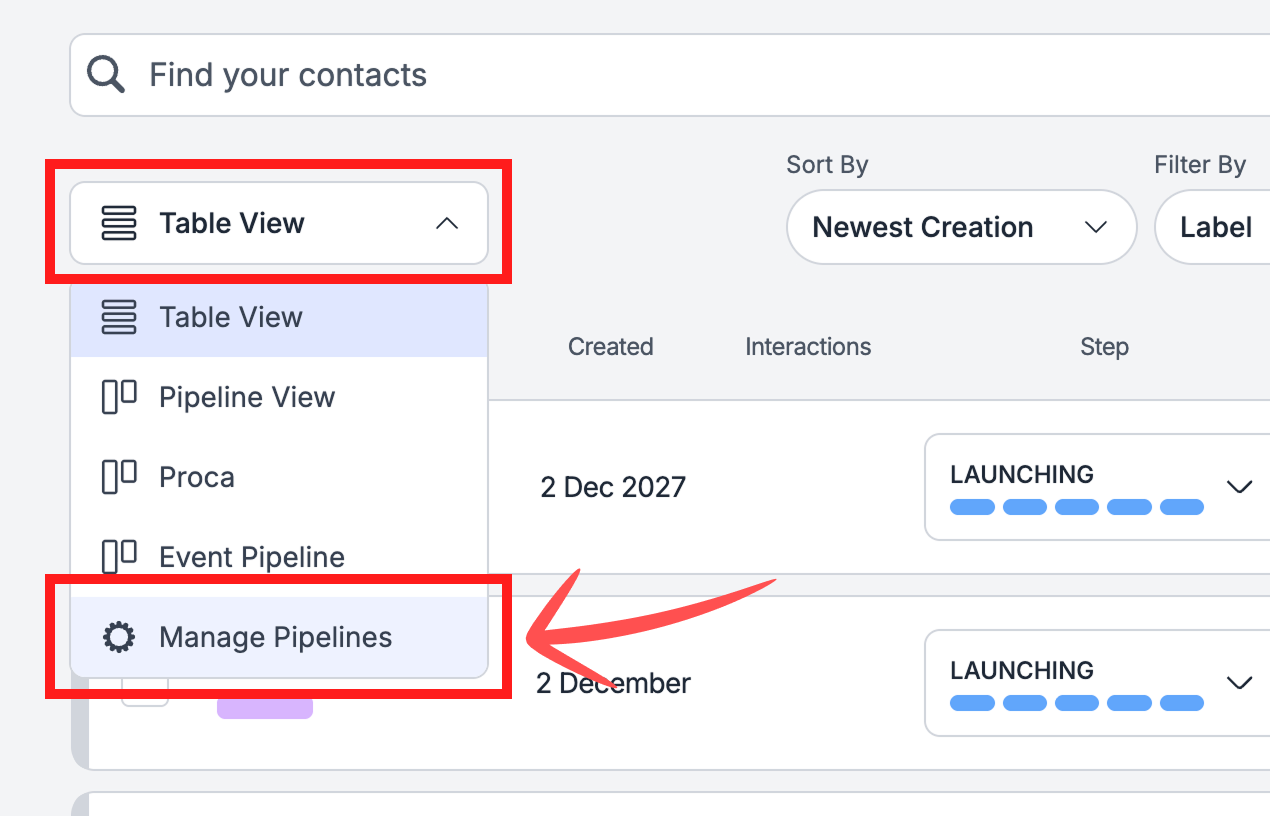Open the Newest Creation sort dropdown
Image resolution: width=1270 pixels, height=816 pixels.
(961, 227)
